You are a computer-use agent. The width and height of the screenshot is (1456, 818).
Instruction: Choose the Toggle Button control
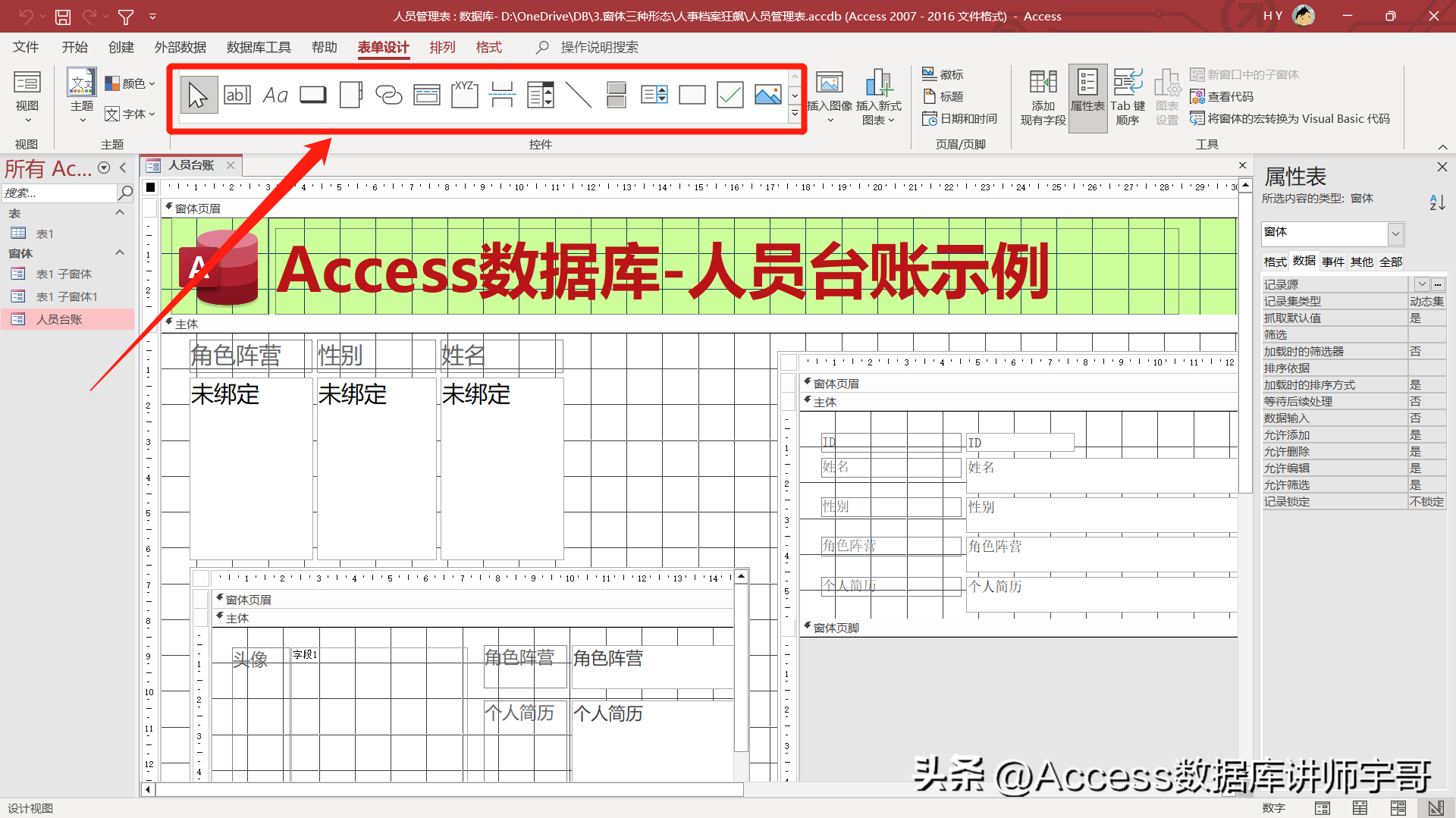pyautogui.click(x=617, y=95)
